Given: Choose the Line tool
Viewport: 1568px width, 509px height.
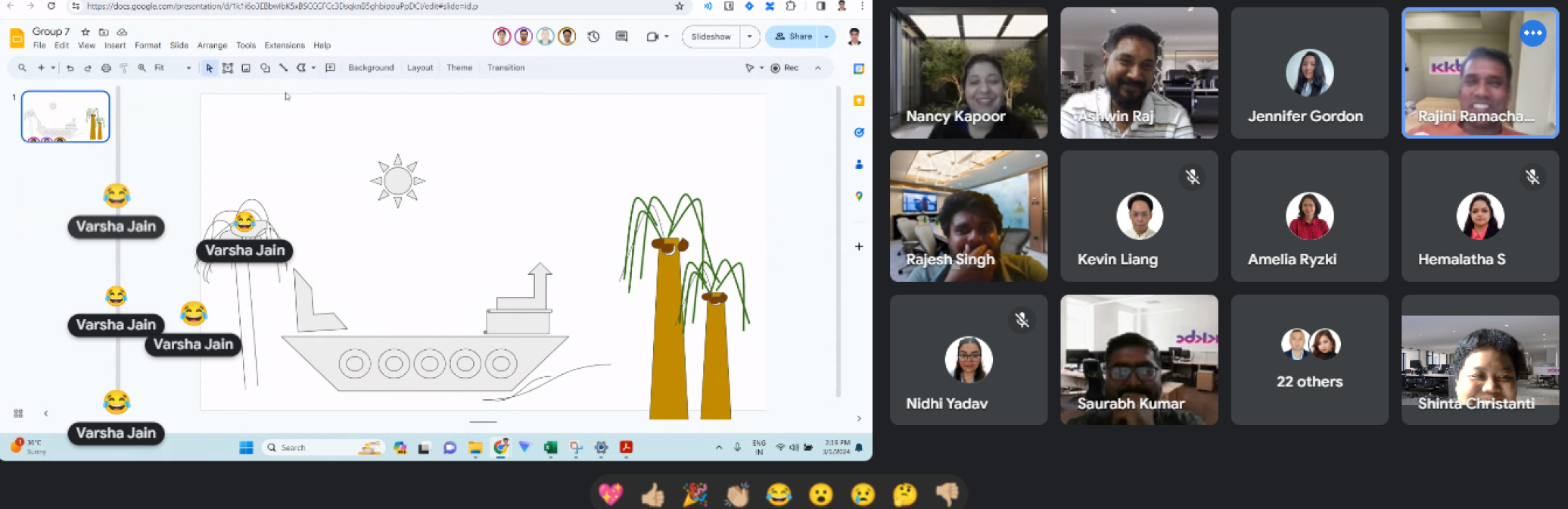Looking at the screenshot, I should [283, 68].
